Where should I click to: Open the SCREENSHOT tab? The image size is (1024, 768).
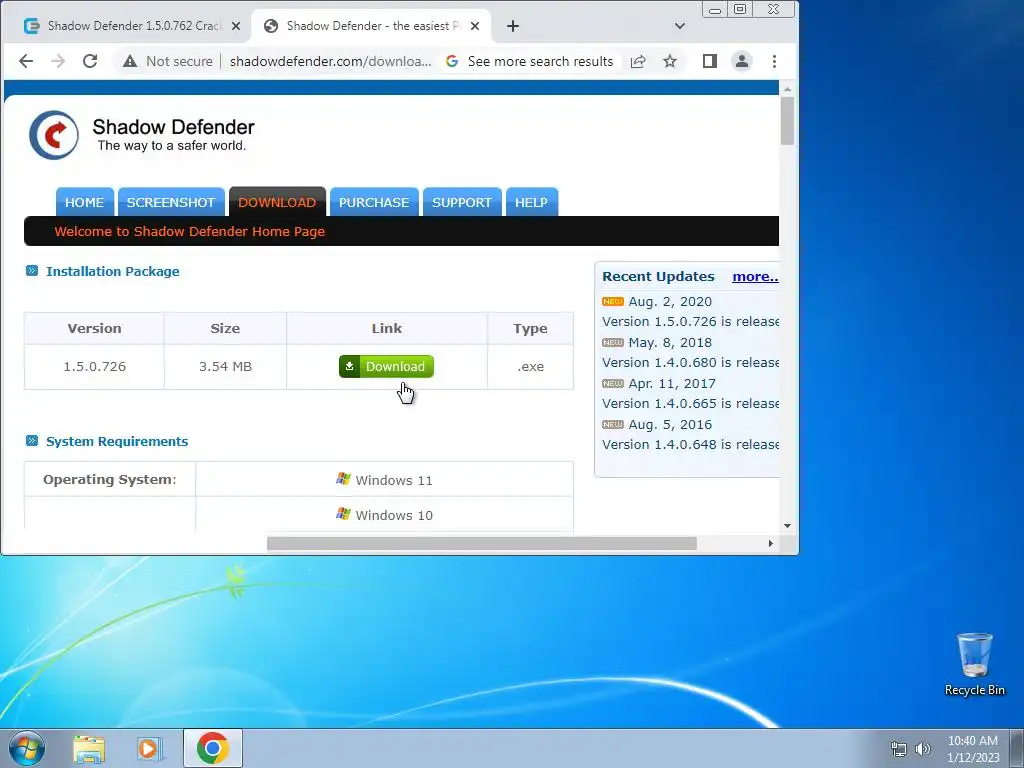tap(171, 202)
